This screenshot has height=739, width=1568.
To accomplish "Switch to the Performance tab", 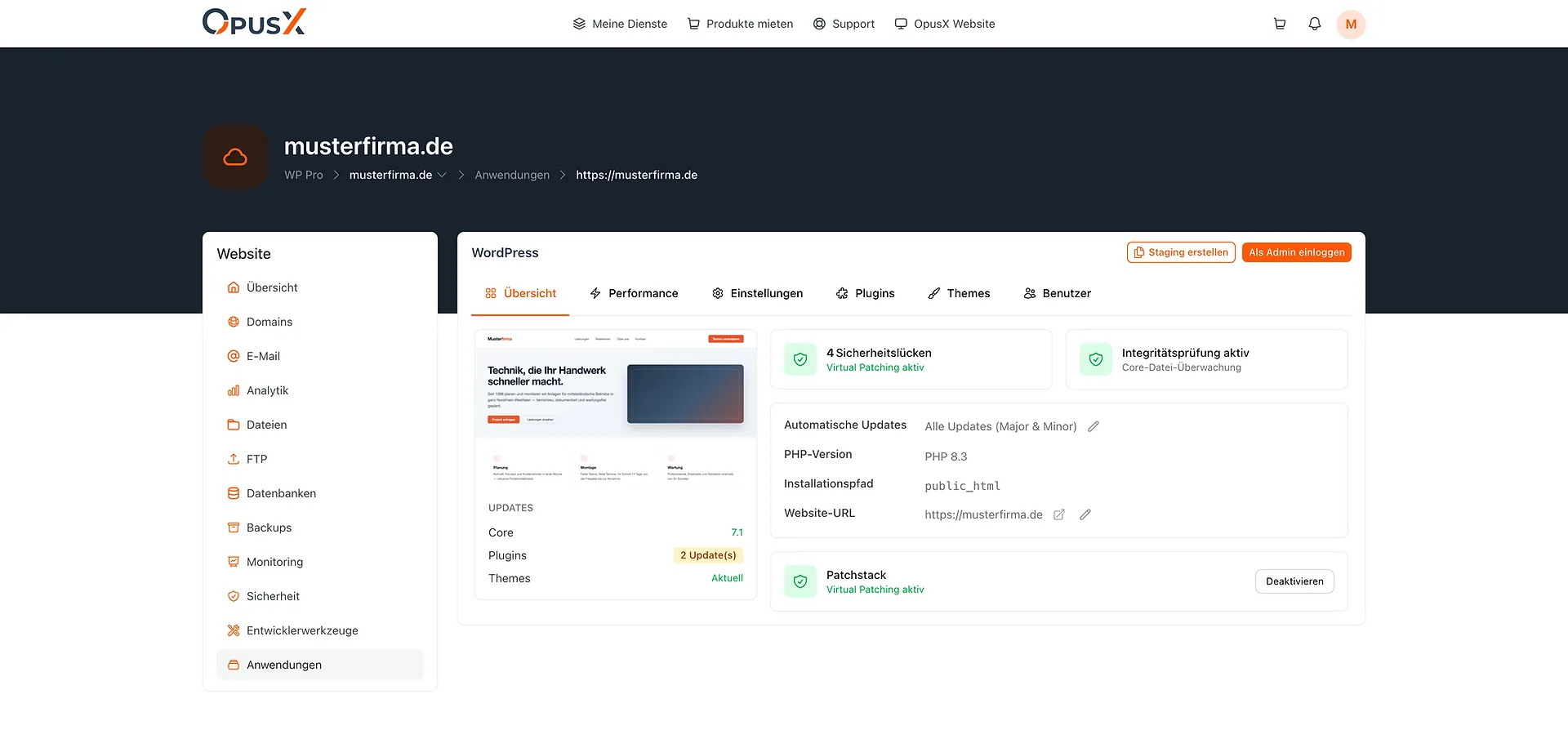I will (634, 293).
